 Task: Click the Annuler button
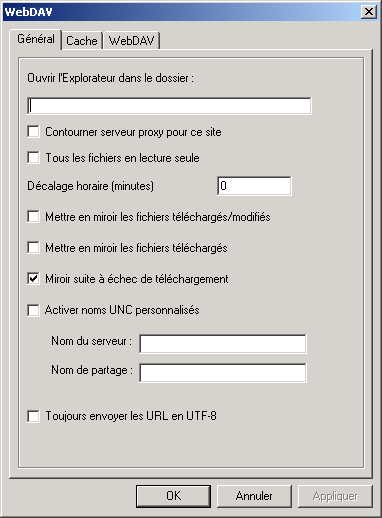coord(254,496)
